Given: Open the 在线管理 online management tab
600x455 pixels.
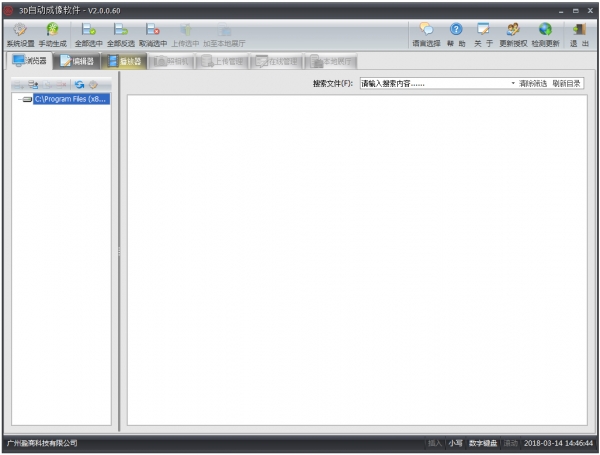Looking at the screenshot, I should 277,61.
